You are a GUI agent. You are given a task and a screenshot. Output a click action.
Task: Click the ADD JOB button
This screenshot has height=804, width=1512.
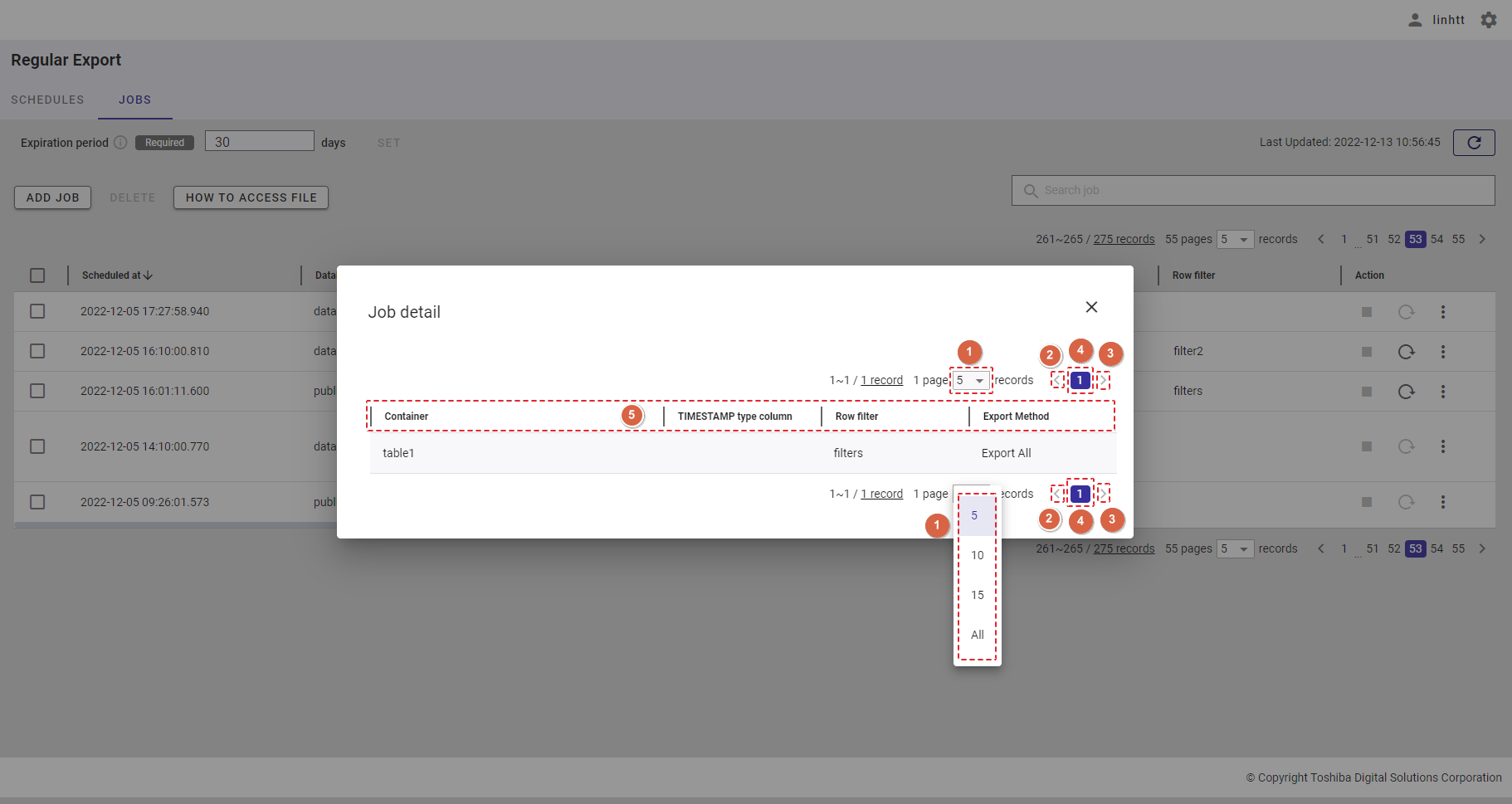click(x=52, y=197)
